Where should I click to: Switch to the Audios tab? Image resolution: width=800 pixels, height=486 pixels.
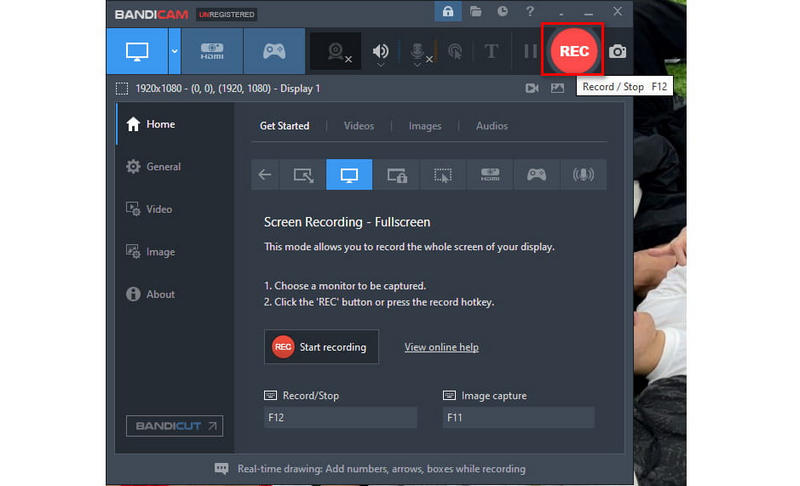coord(491,126)
